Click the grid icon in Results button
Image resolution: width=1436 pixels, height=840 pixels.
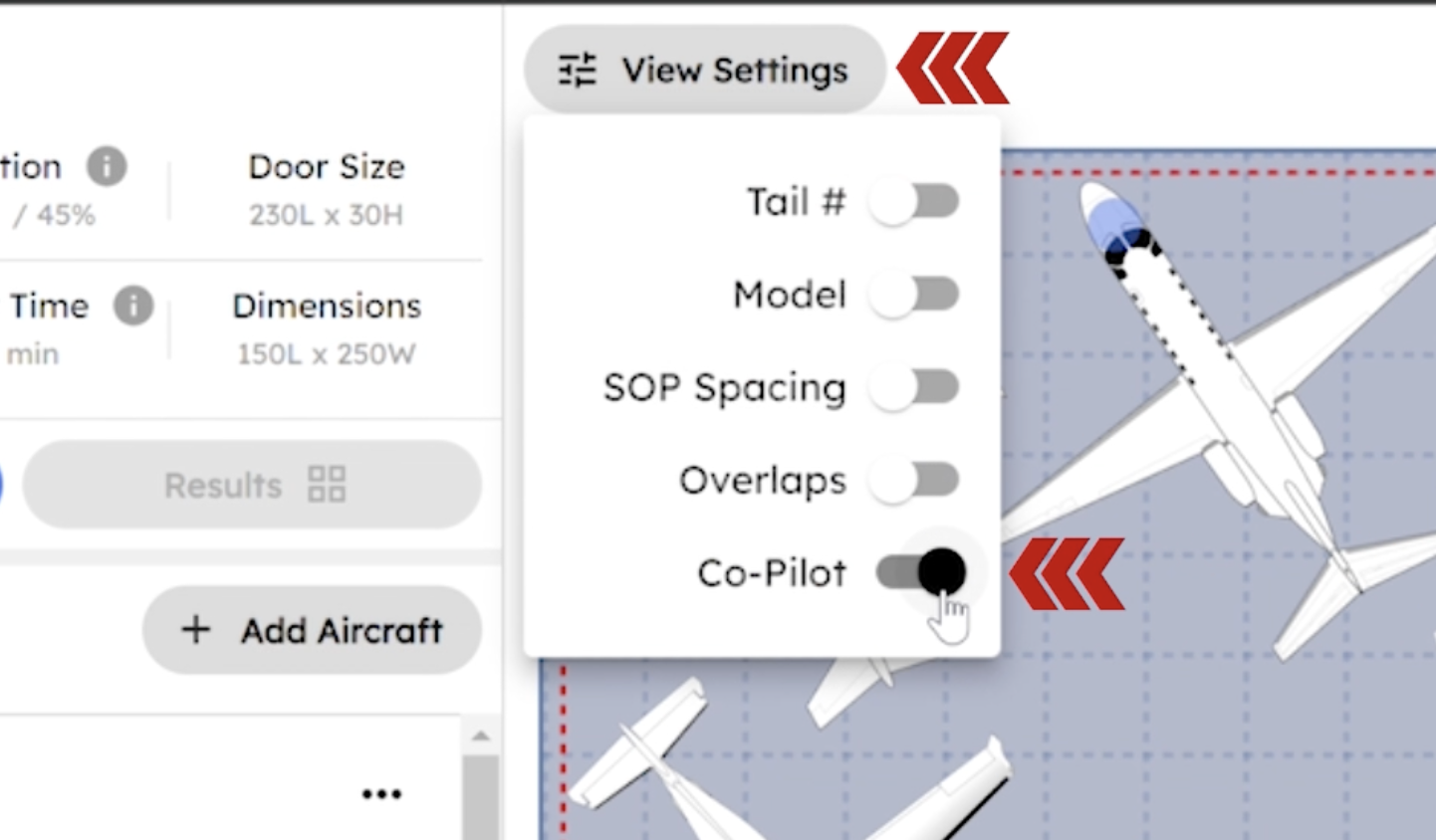point(327,485)
